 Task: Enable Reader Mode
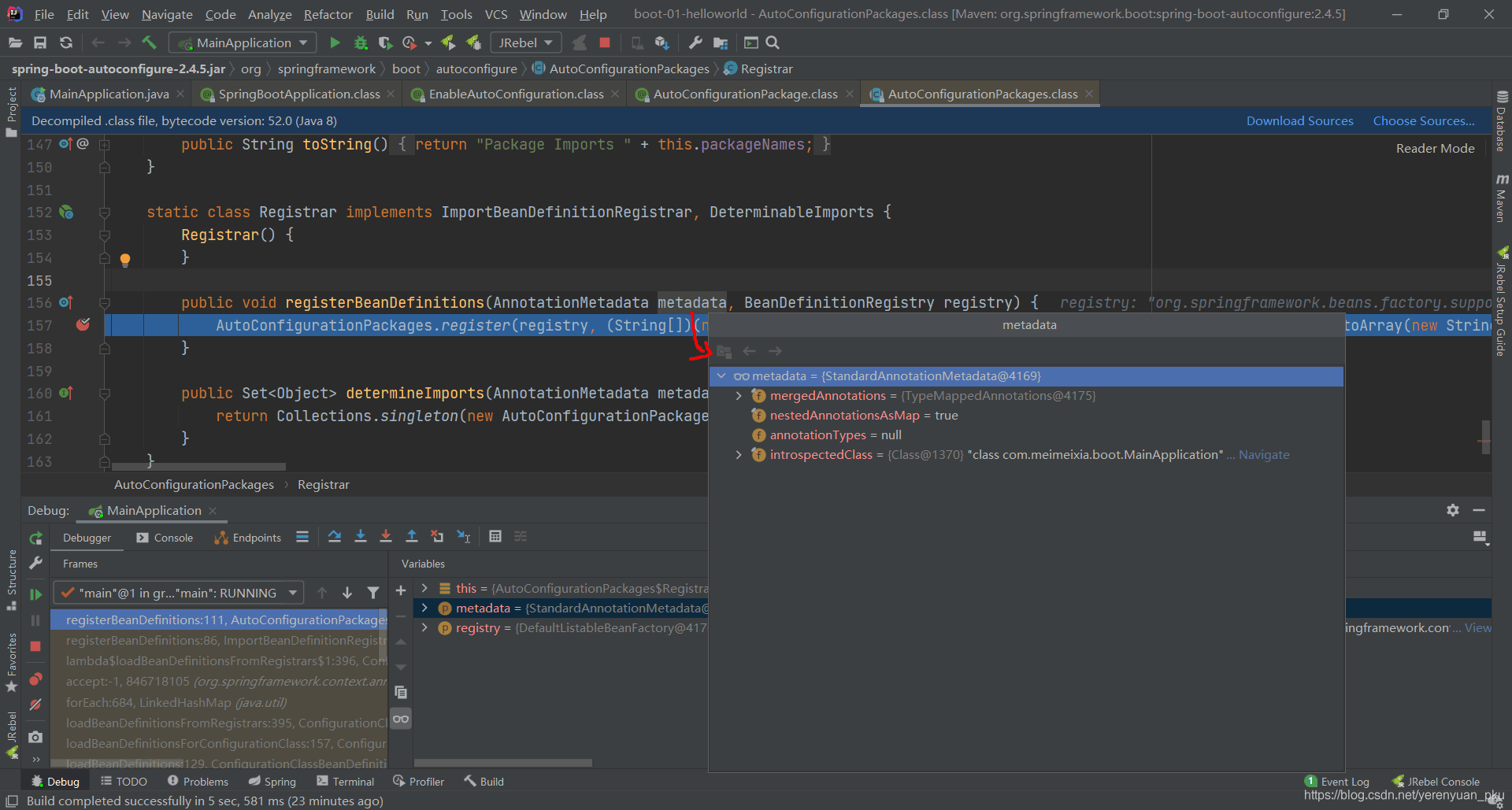point(1435,148)
